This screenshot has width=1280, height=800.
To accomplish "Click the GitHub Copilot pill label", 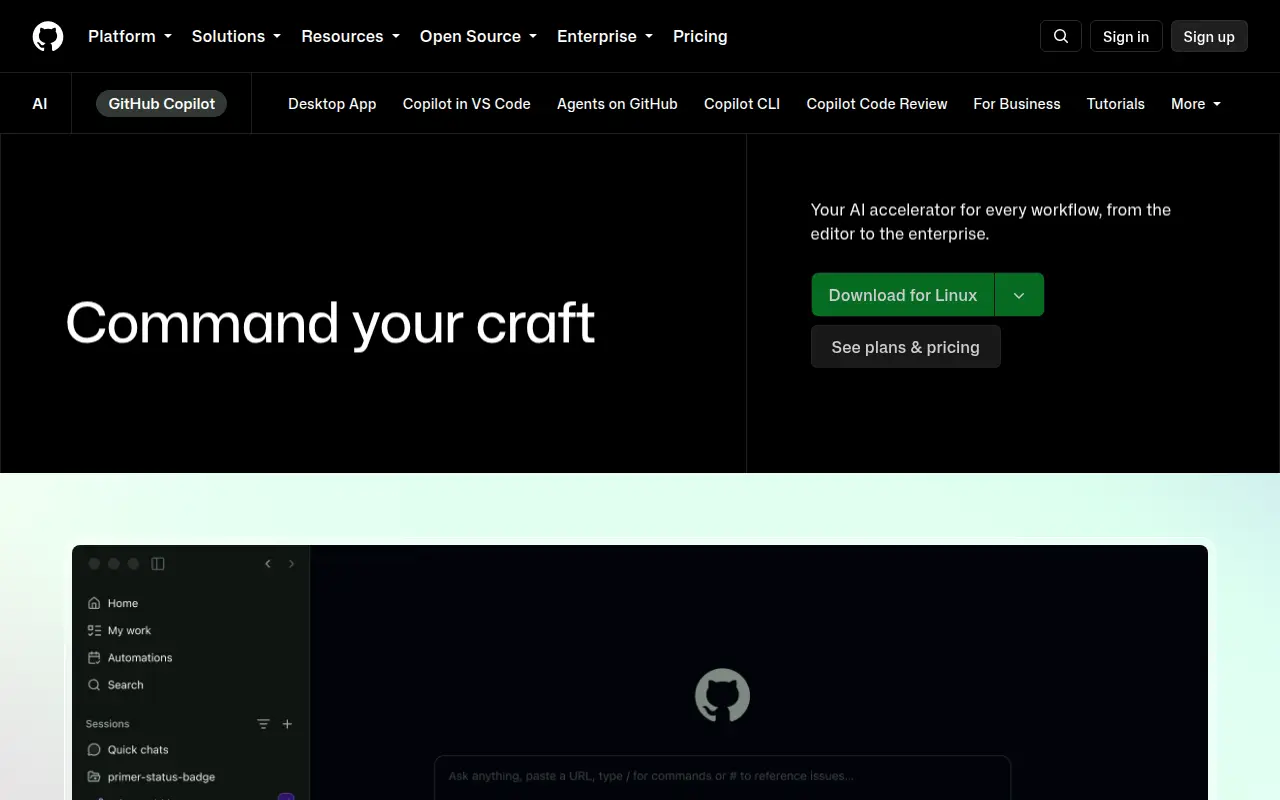I will (x=162, y=103).
